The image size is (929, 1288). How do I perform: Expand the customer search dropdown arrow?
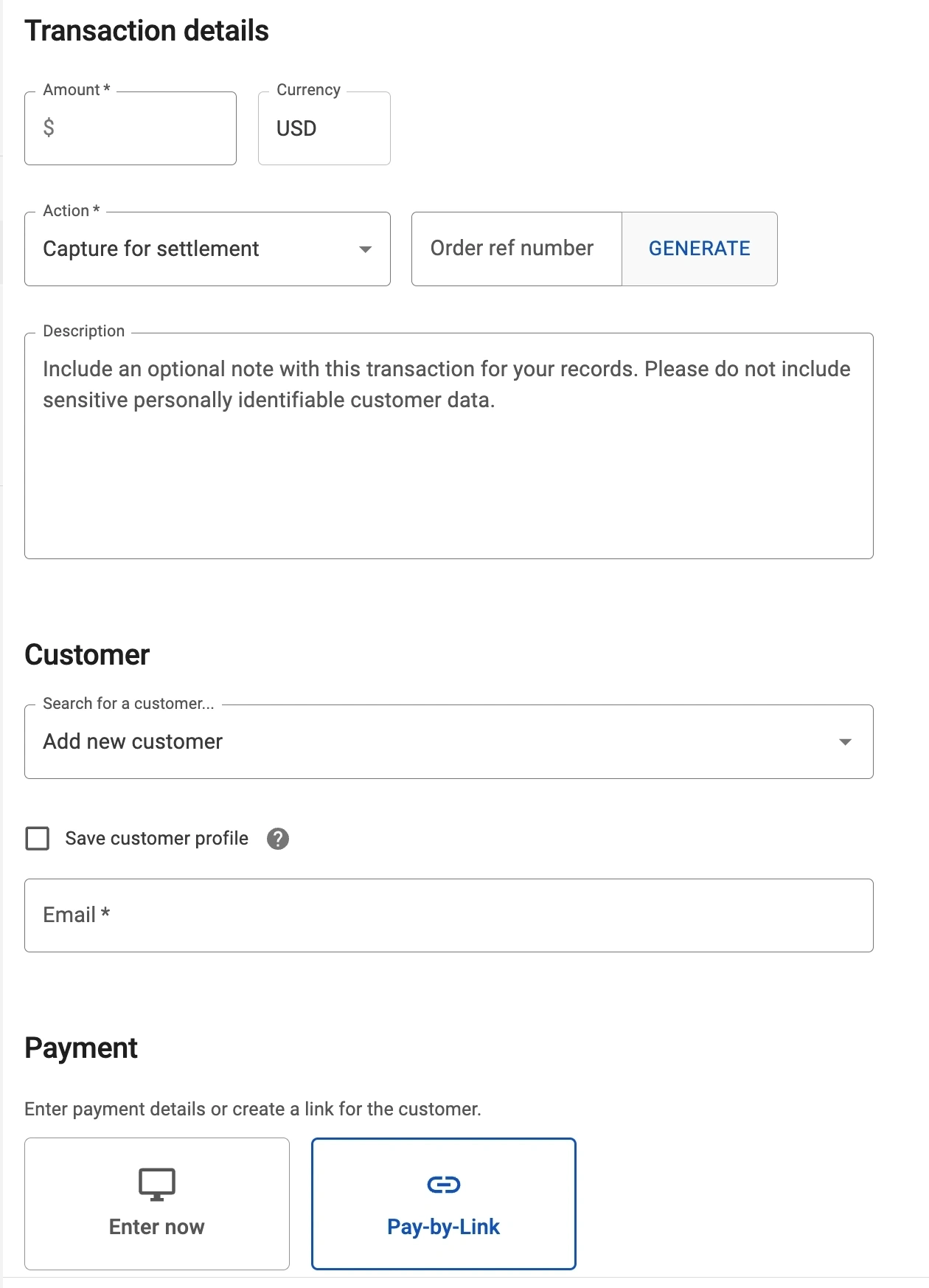(x=845, y=742)
